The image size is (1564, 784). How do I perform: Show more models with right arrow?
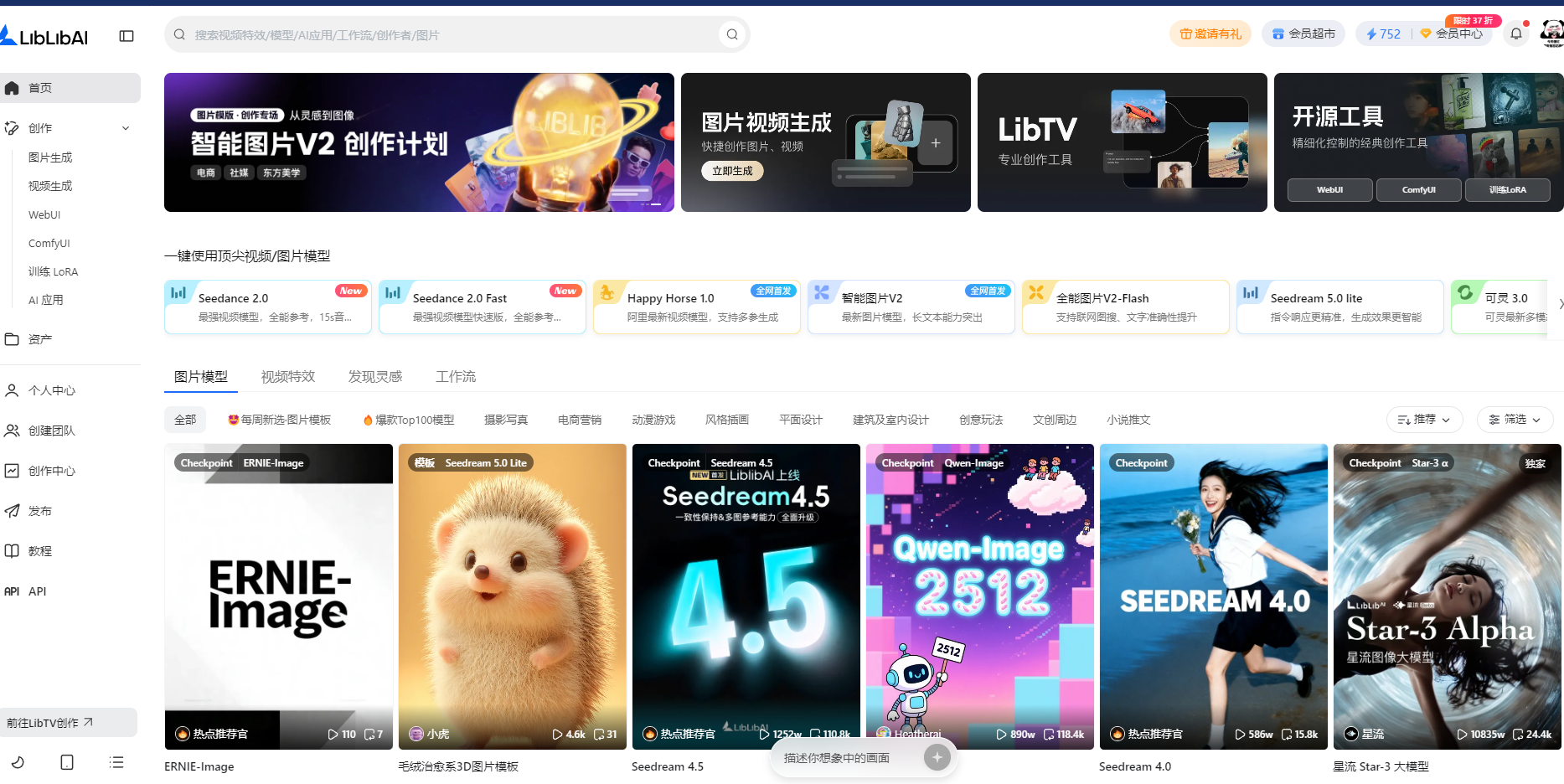[x=1561, y=304]
